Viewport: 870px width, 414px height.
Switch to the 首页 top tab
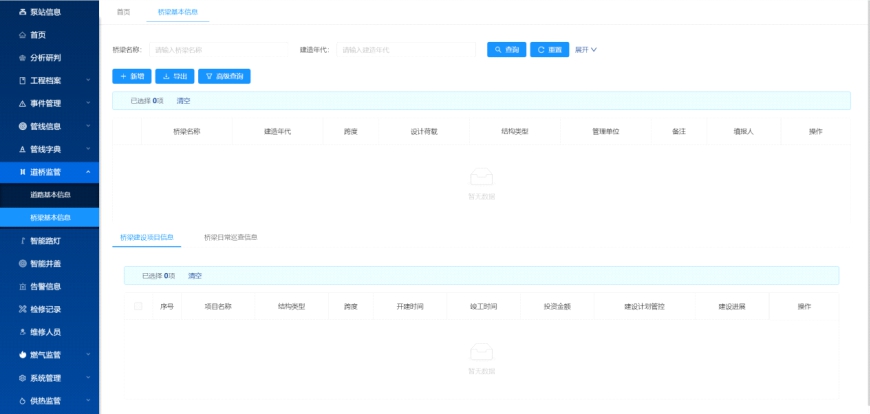click(123, 12)
